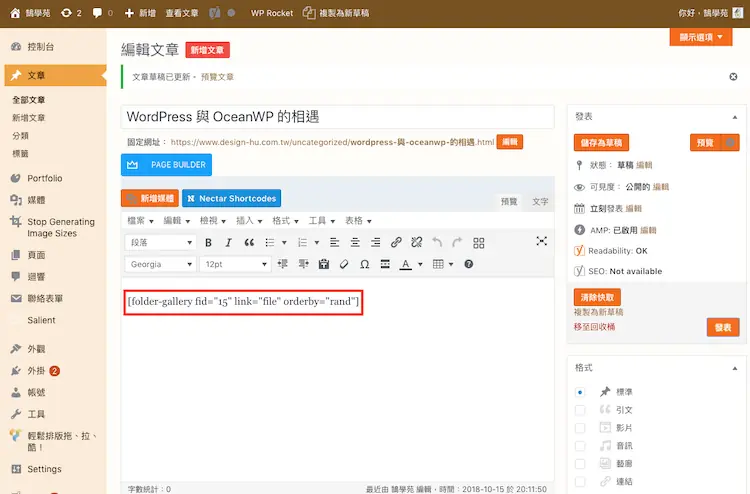Viewport: 750px width, 494px height.
Task: Expand the 顯示選項 screen options
Action: pos(701,37)
